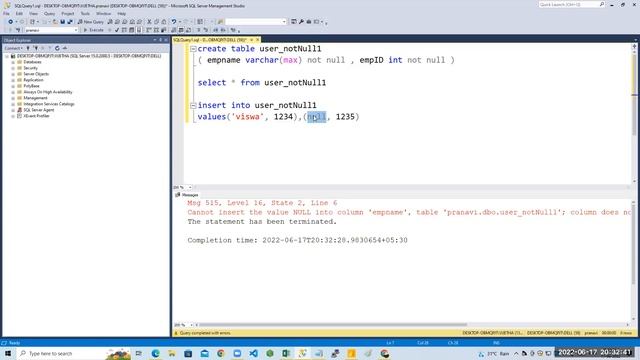Collapse the DESKTOP server root node
The width and height of the screenshot is (640, 360).
7,56
